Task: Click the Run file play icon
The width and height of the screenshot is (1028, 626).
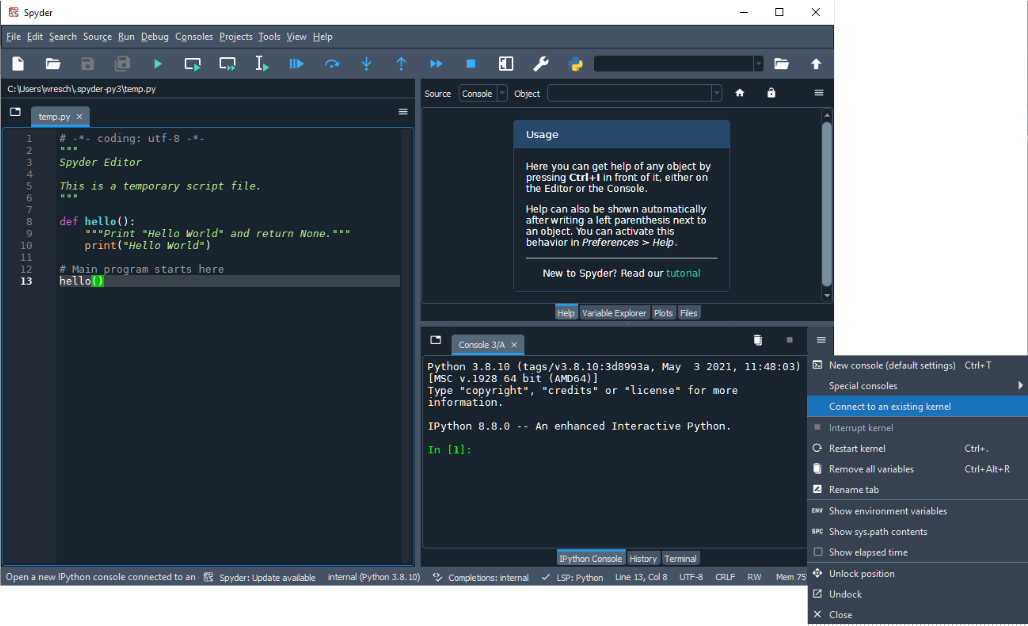Action: point(158,64)
